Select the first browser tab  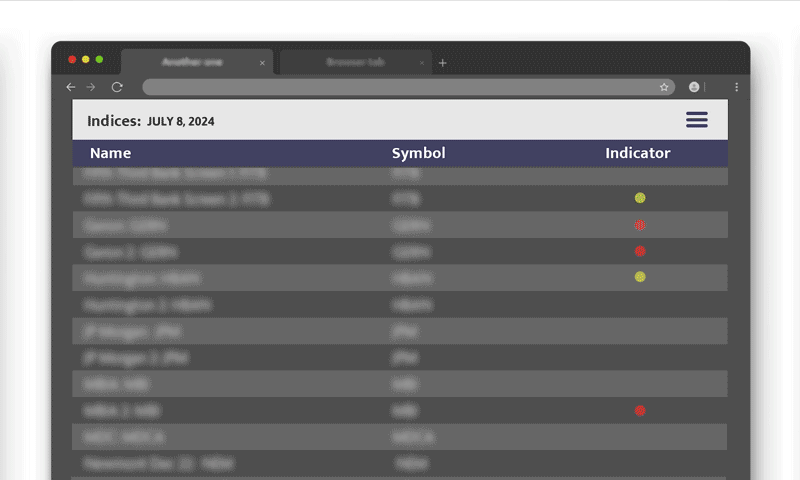[192, 62]
